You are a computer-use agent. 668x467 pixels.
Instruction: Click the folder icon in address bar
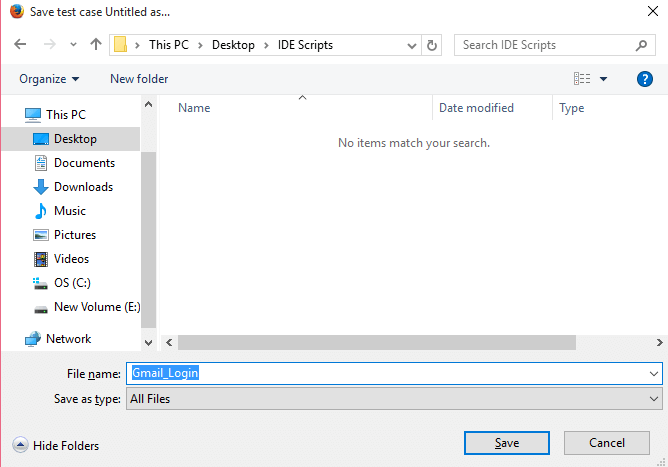[x=121, y=44]
